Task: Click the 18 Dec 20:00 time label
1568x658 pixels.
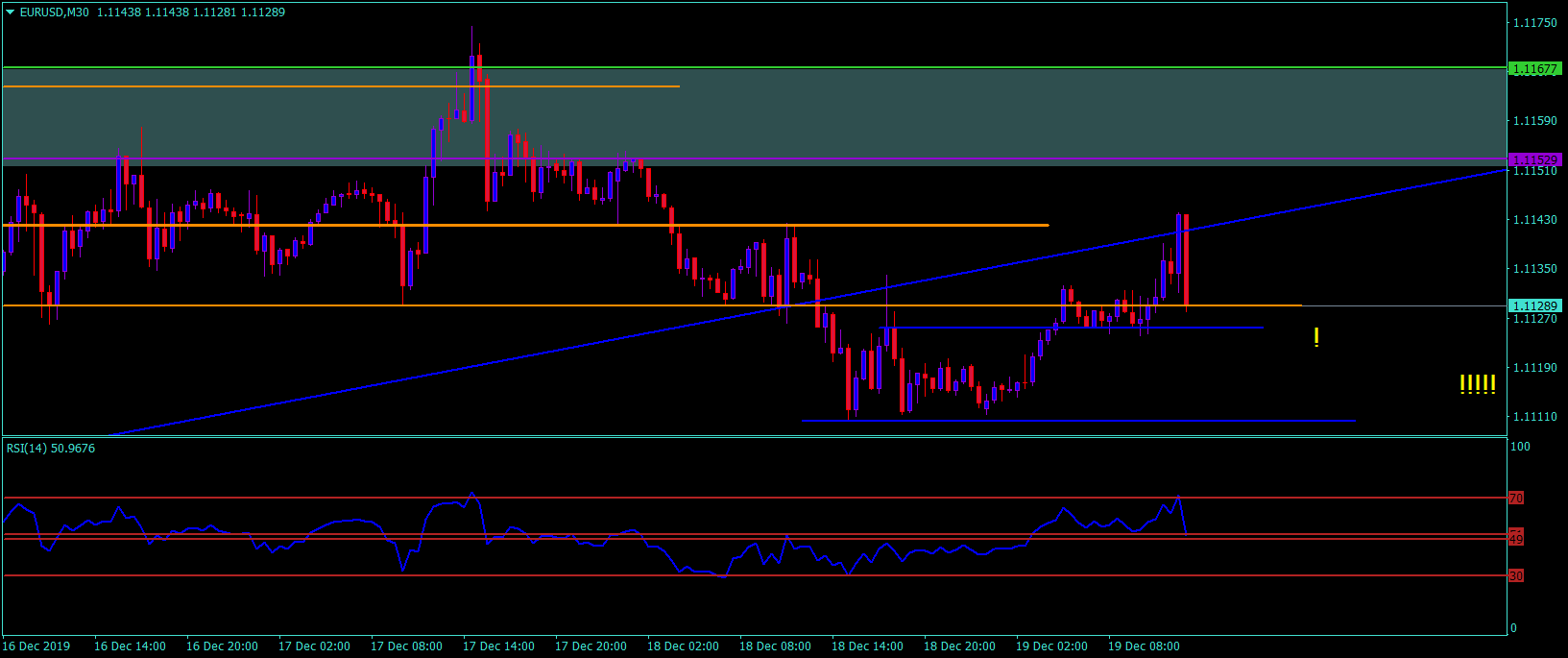Action: (959, 646)
